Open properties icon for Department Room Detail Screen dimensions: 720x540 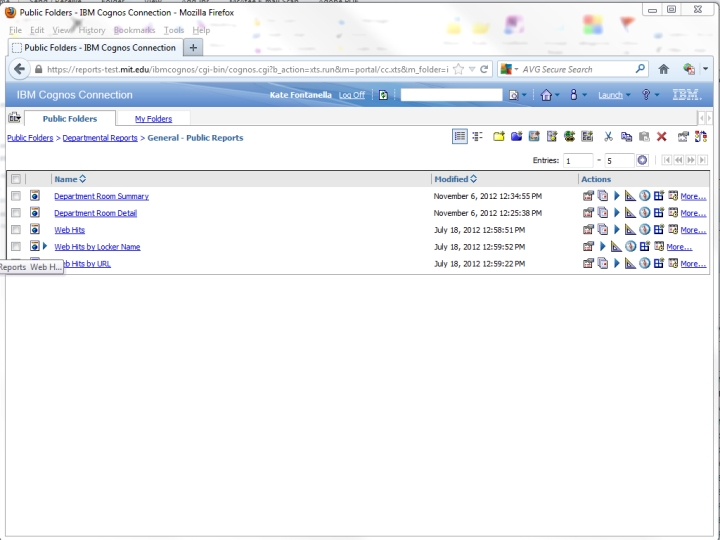pyautogui.click(x=589, y=213)
